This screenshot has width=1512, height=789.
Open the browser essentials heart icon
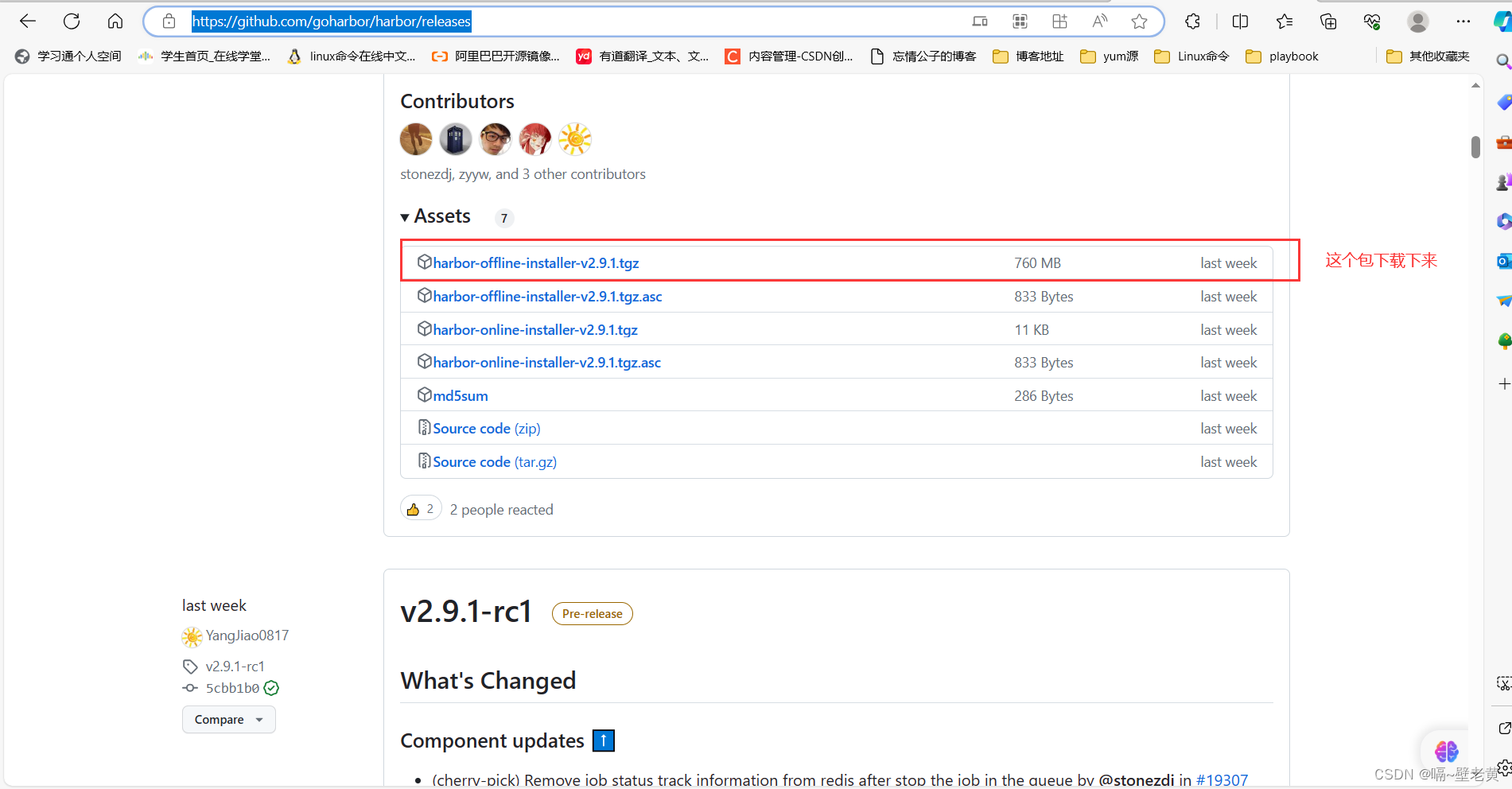coord(1372,21)
